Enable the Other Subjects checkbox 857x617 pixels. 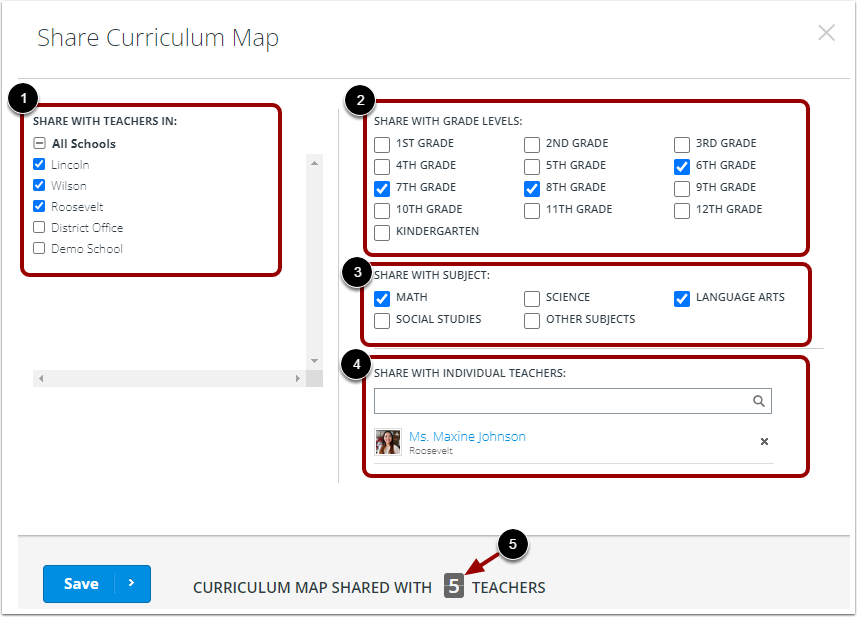pos(532,321)
